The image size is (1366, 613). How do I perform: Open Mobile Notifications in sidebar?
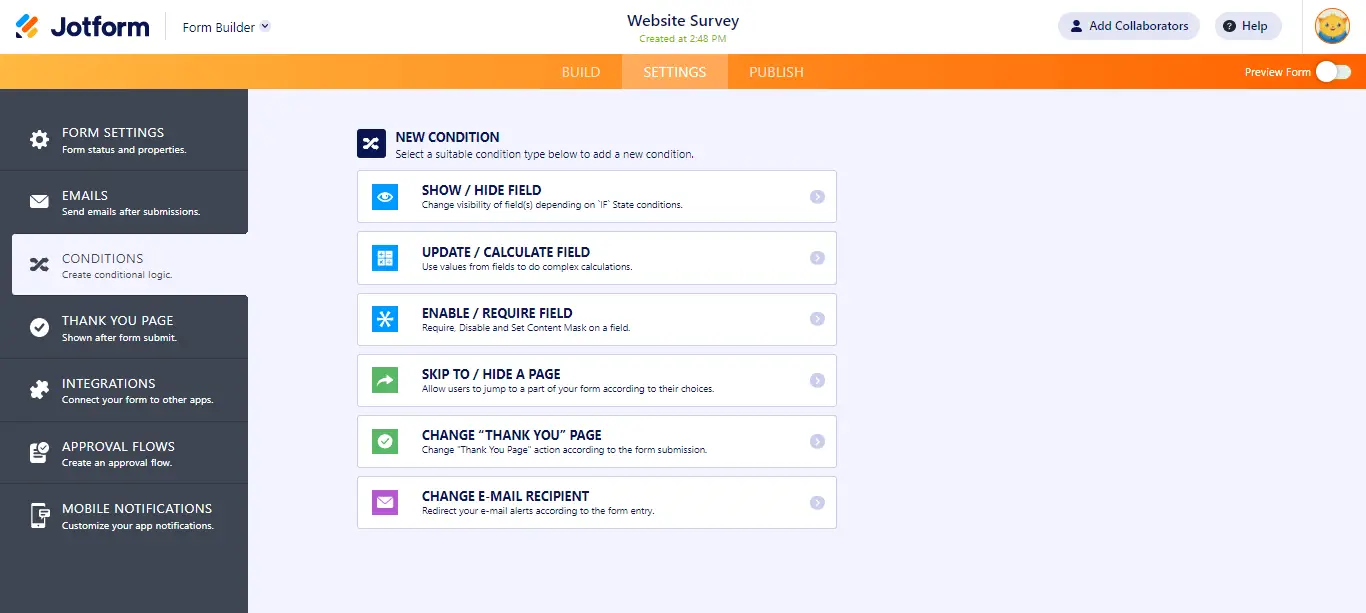(124, 516)
